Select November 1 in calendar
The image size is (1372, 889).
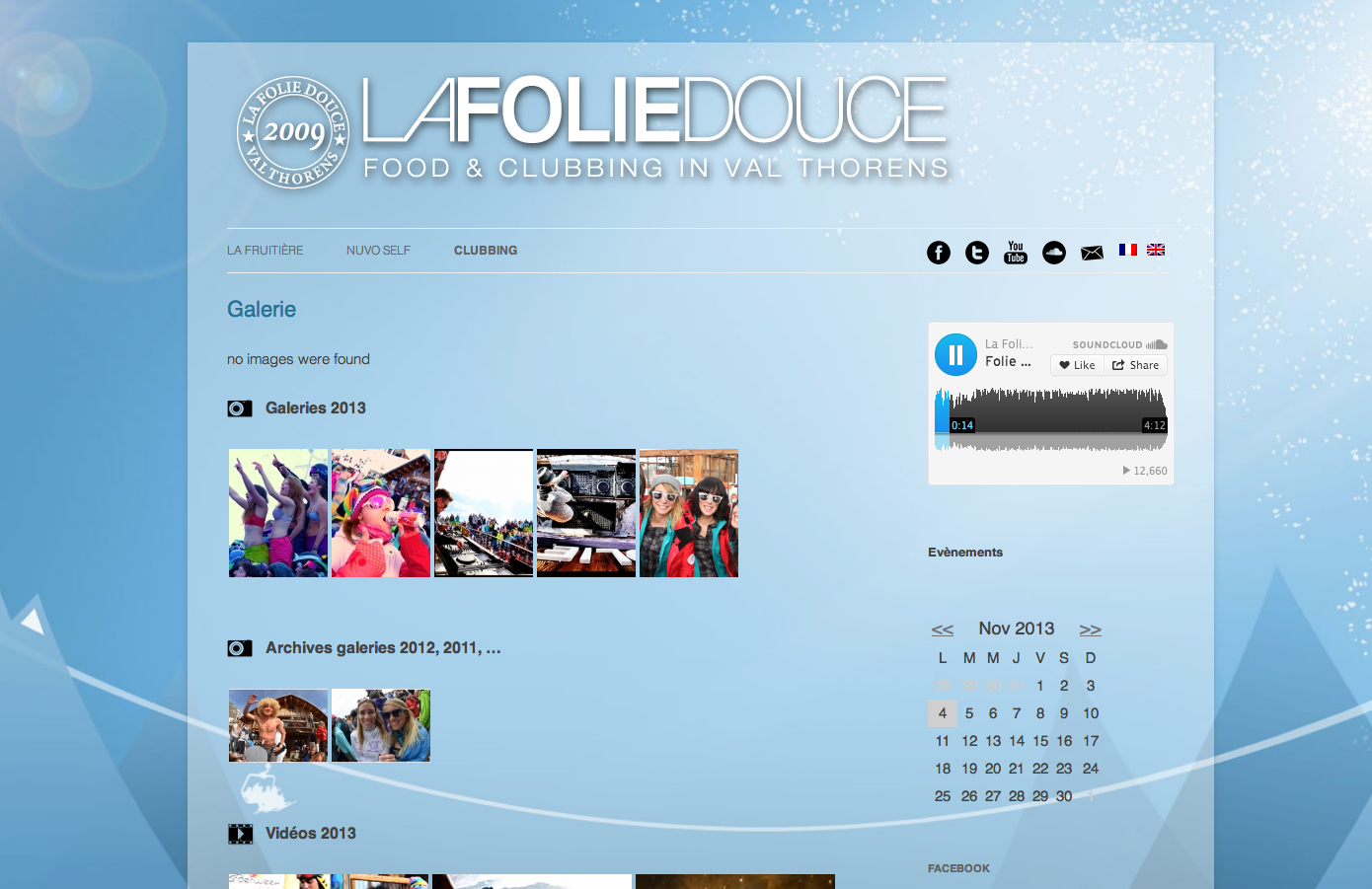click(x=1040, y=686)
